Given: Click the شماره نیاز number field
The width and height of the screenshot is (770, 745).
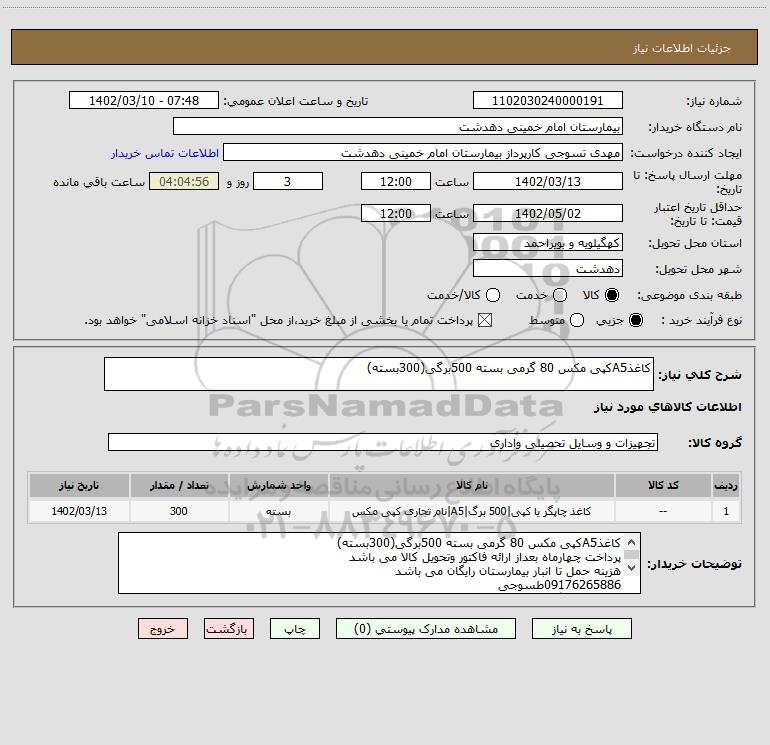Looking at the screenshot, I should pos(548,101).
